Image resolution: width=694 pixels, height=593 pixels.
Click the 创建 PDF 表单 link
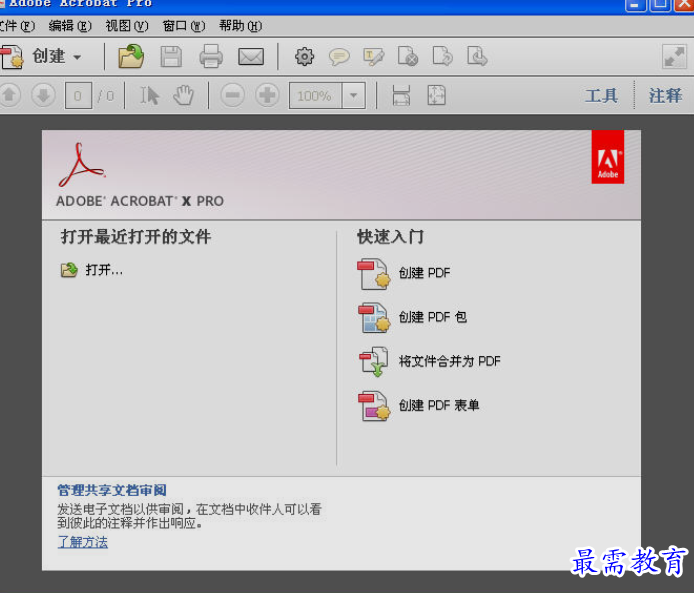click(x=439, y=405)
